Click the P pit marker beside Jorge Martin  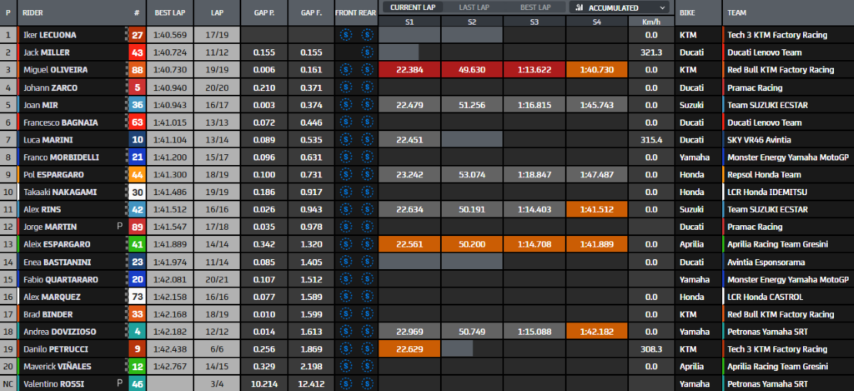coord(119,226)
